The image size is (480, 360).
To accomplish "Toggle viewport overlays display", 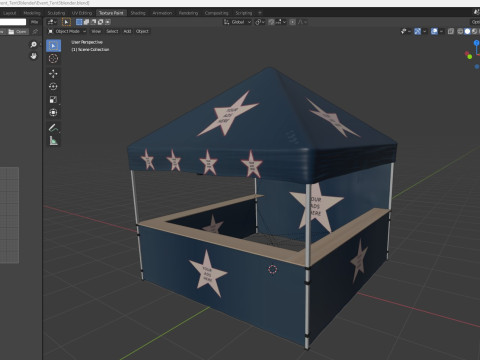I will click(x=434, y=31).
